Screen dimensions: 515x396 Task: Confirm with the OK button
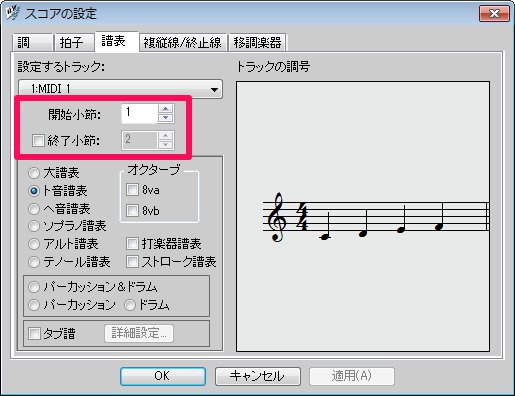tap(163, 376)
